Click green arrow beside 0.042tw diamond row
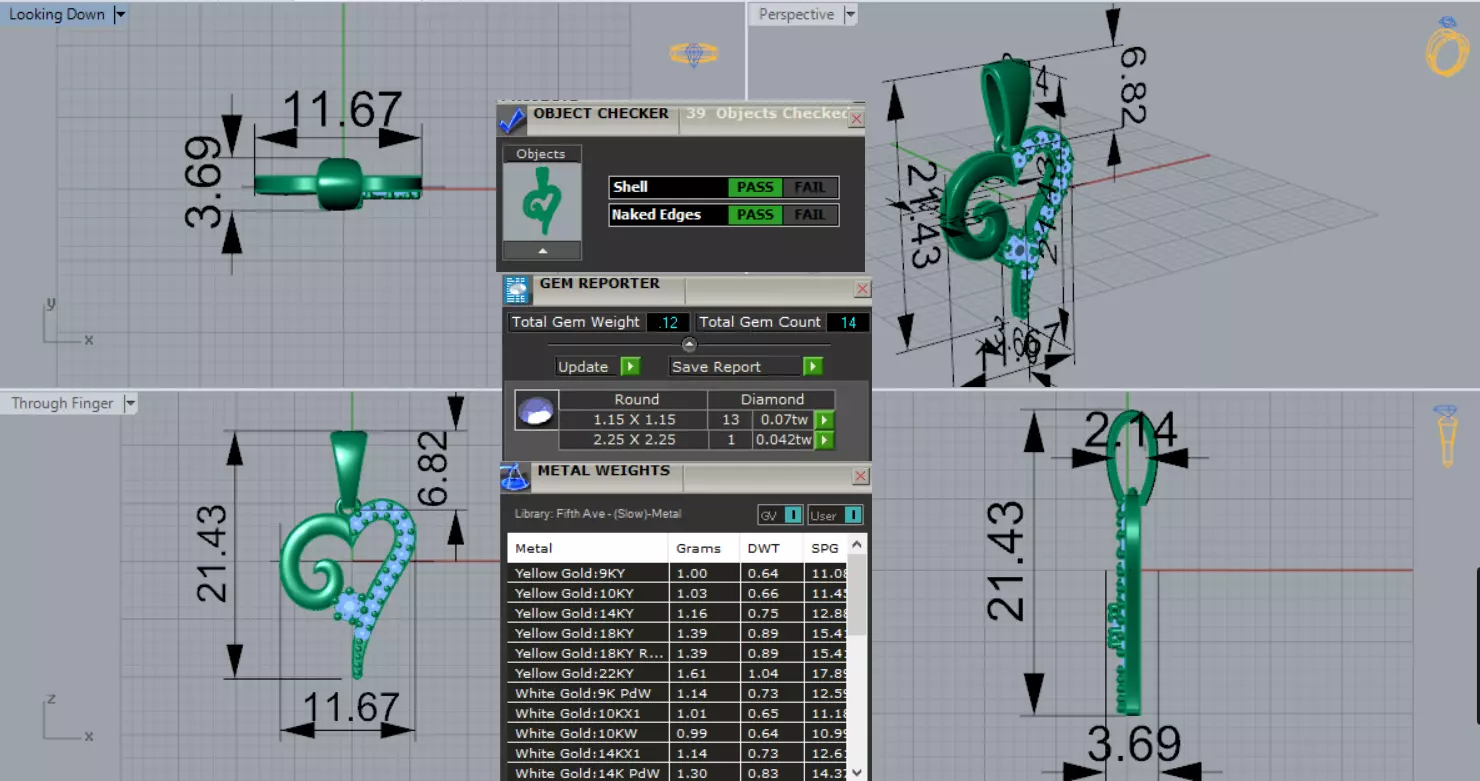This screenshot has width=1480, height=781. click(824, 440)
